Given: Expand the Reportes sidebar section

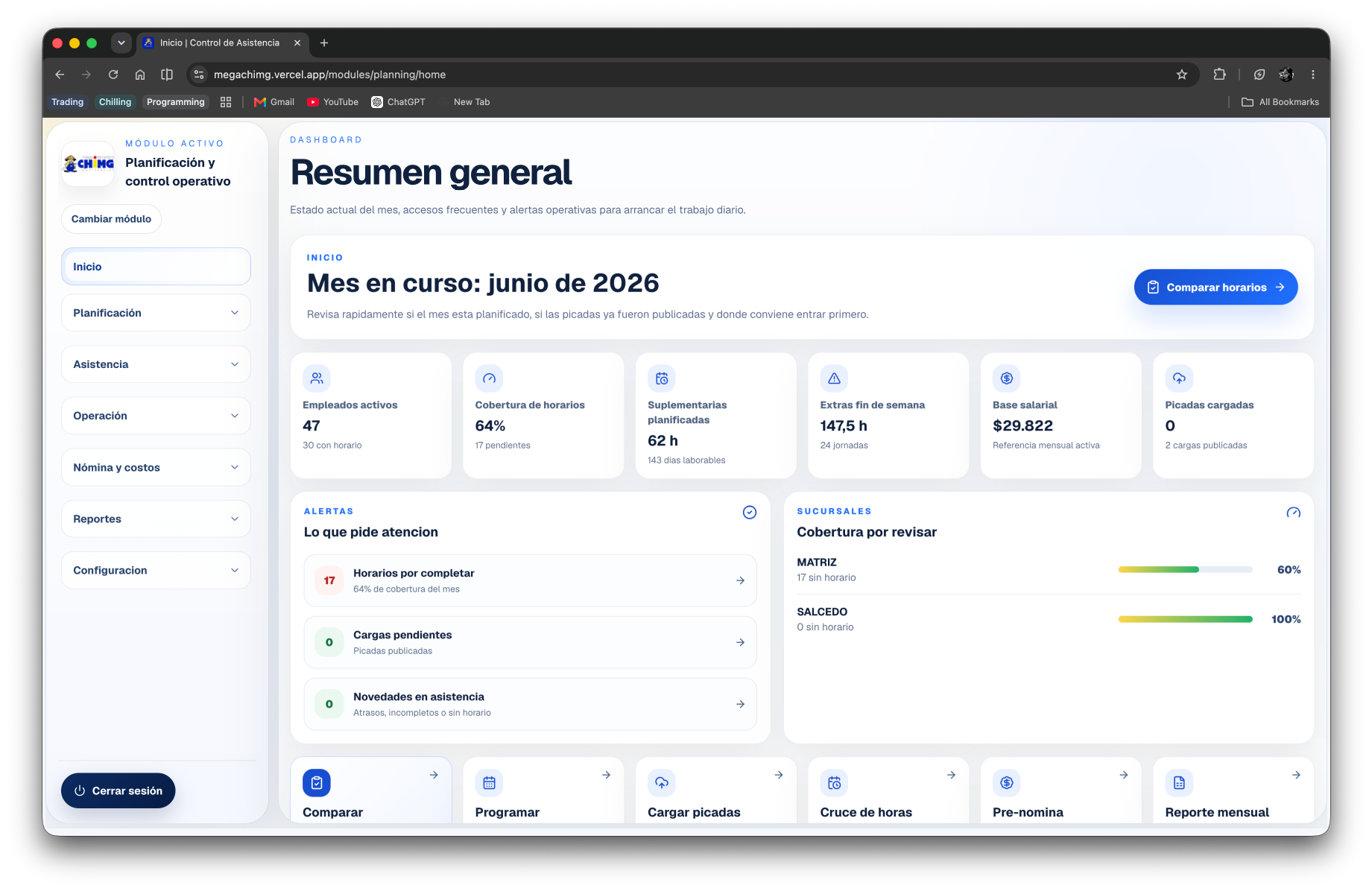Looking at the screenshot, I should tap(156, 519).
